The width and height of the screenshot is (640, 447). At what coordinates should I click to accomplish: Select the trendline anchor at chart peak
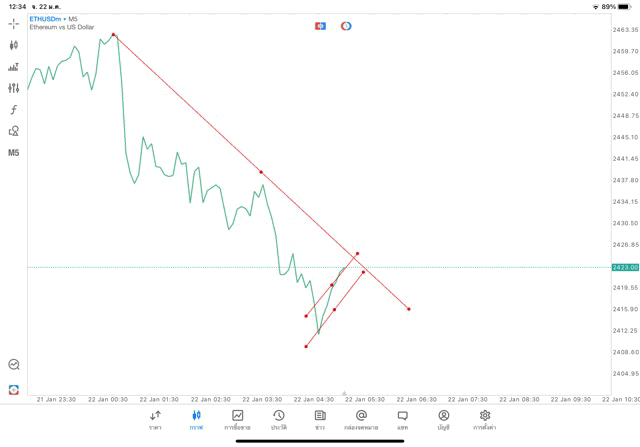pos(114,35)
